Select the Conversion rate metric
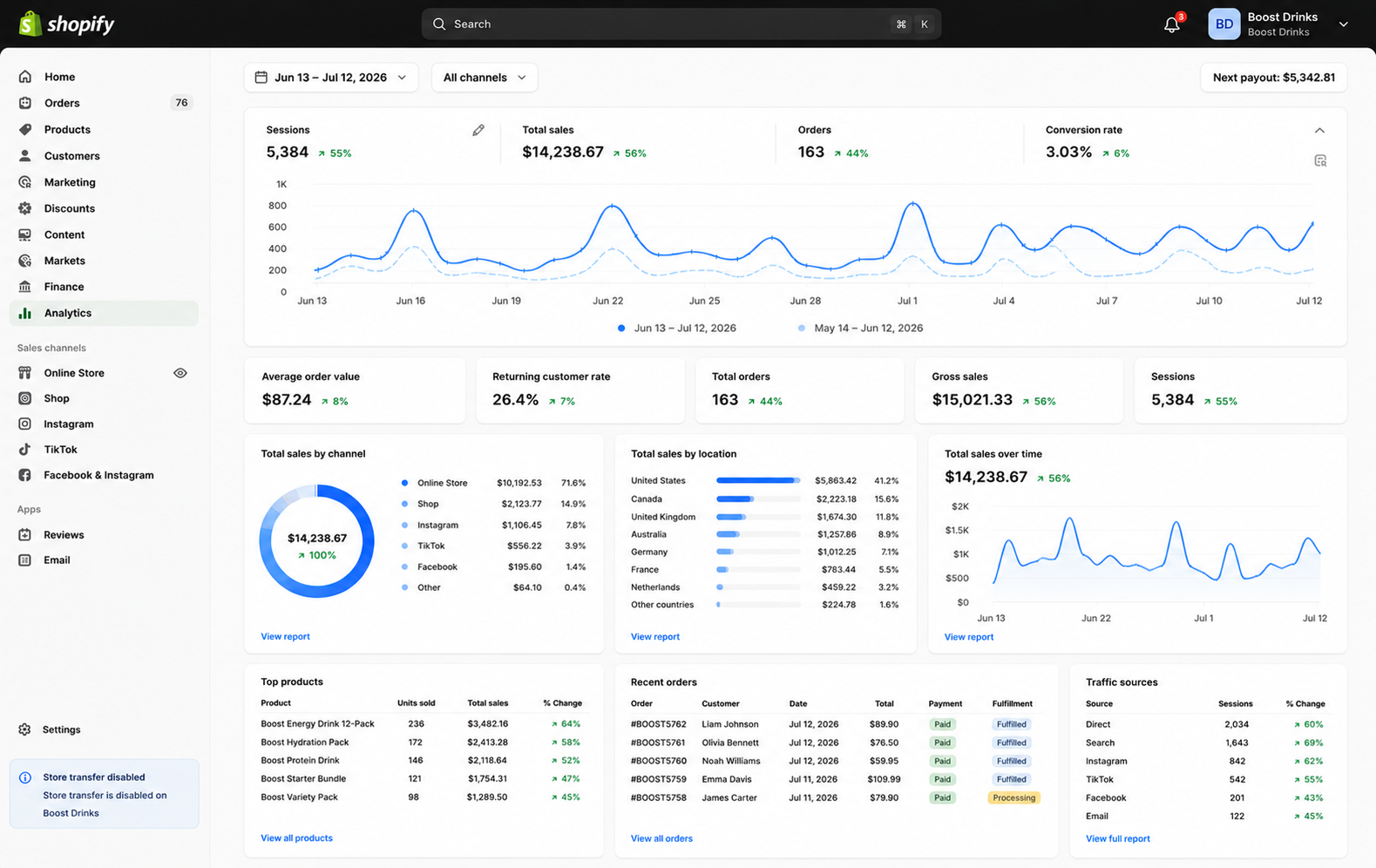The image size is (1376, 868). (x=1088, y=142)
